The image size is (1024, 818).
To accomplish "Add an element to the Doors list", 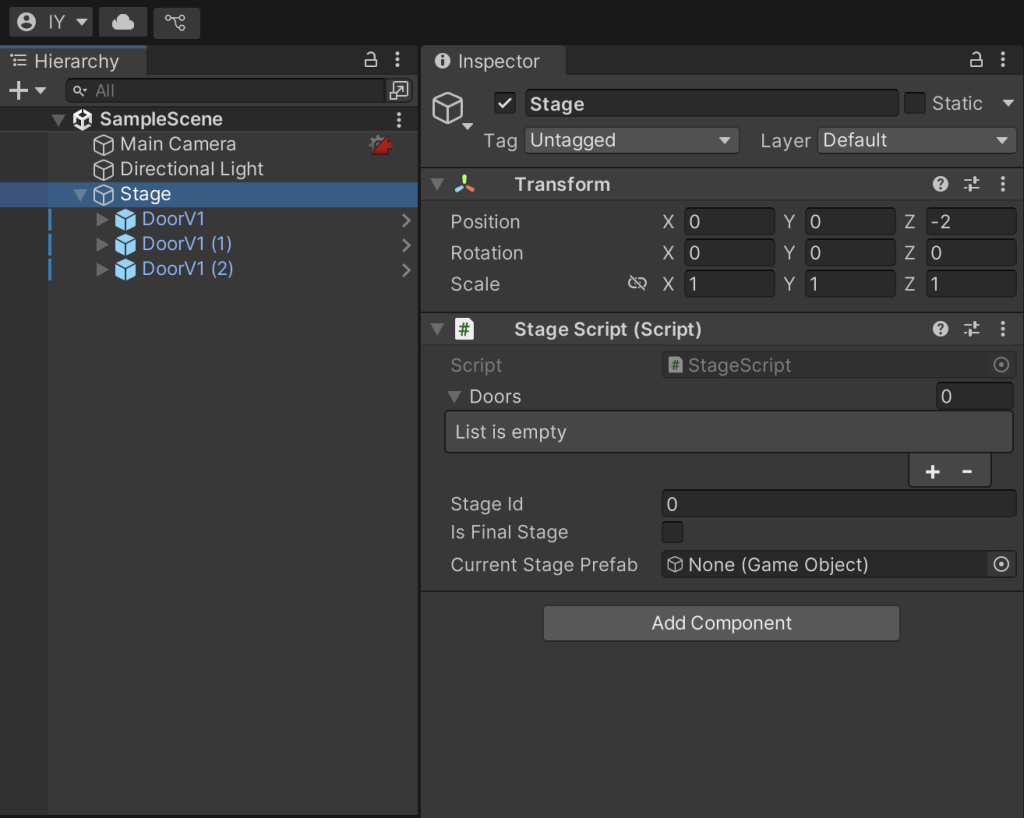I will (933, 471).
